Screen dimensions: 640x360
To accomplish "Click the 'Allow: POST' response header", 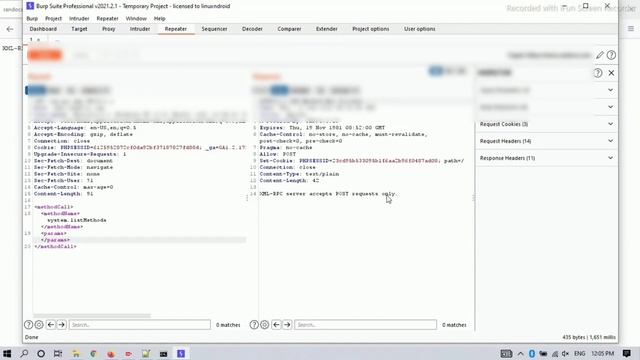I will [278, 154].
